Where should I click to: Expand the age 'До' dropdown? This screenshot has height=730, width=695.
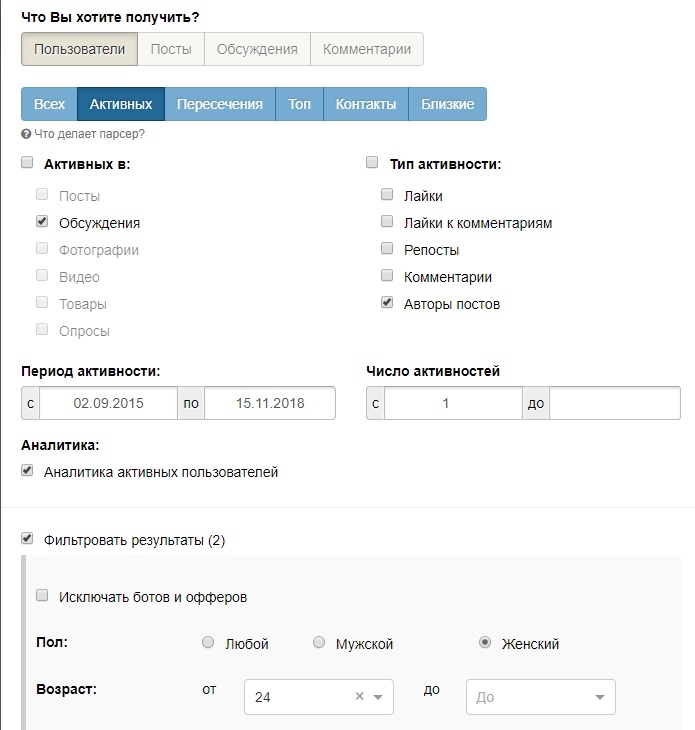pos(541,697)
